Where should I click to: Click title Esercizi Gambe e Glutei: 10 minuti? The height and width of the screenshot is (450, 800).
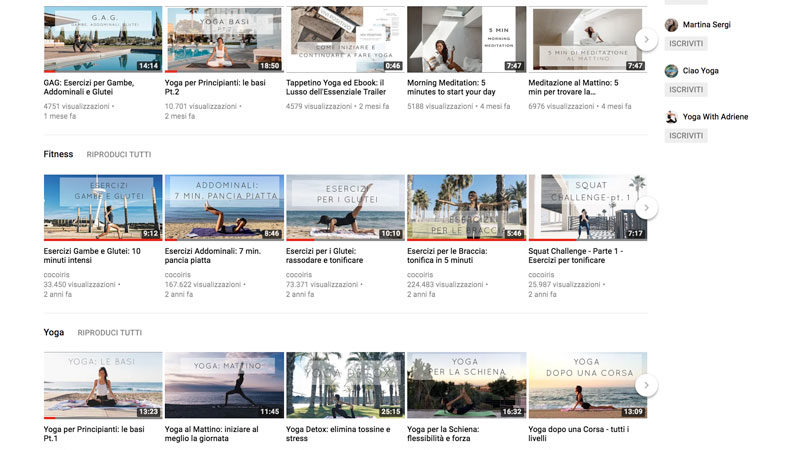(x=92, y=256)
